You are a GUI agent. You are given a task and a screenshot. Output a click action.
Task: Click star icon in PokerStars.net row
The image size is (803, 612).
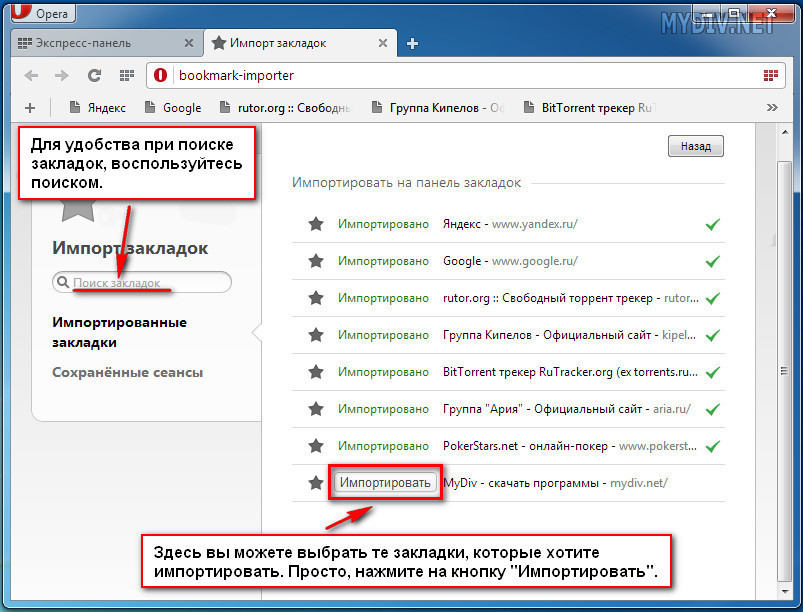[x=316, y=446]
